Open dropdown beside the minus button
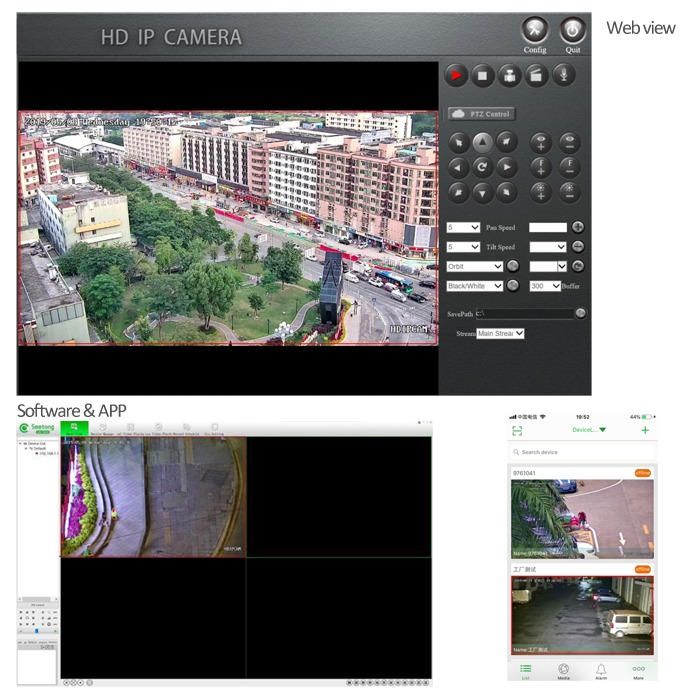700x700 pixels. (548, 247)
